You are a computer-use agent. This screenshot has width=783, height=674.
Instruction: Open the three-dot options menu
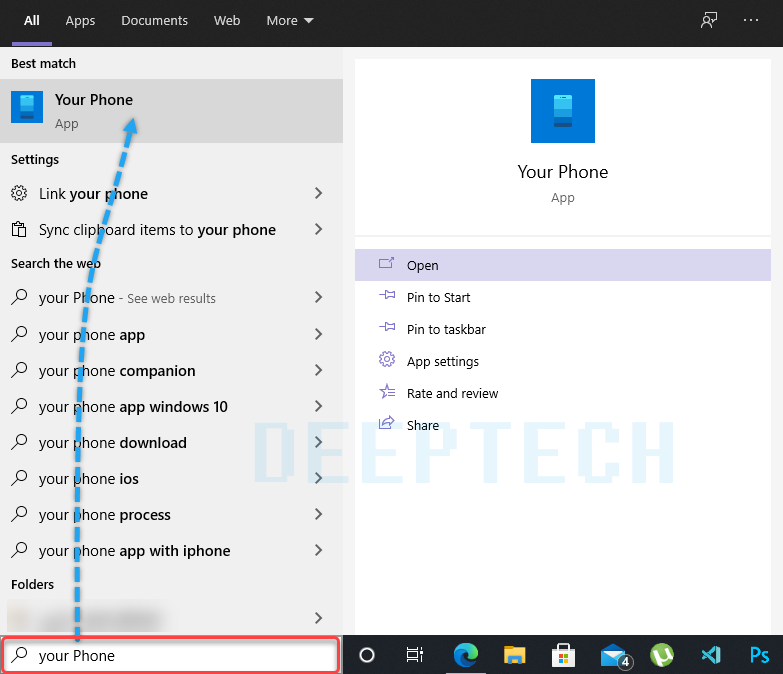pos(751,20)
